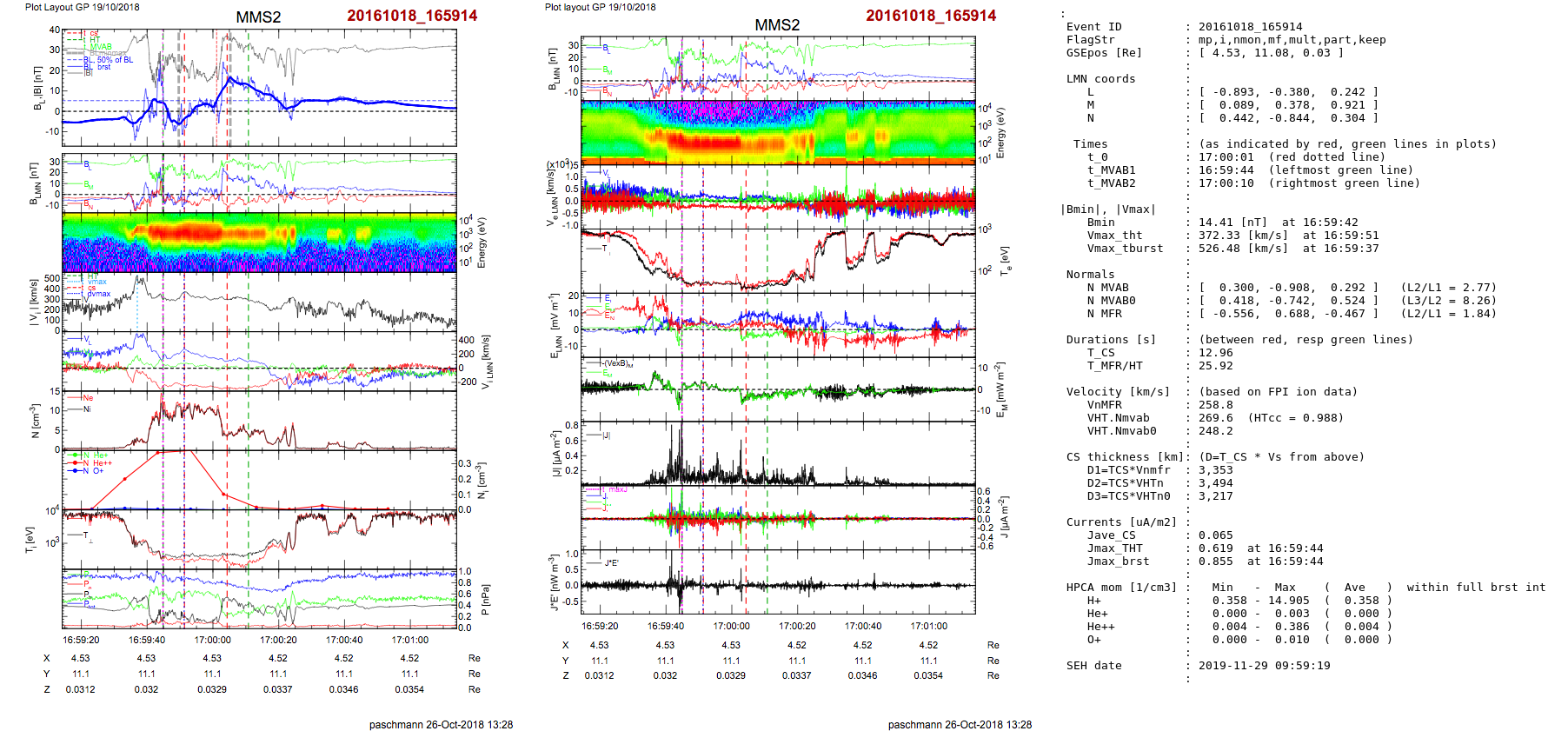Select the GSEpos [Re] label
Image resolution: width=1568 pixels, height=731 pixels.
click(1104, 53)
